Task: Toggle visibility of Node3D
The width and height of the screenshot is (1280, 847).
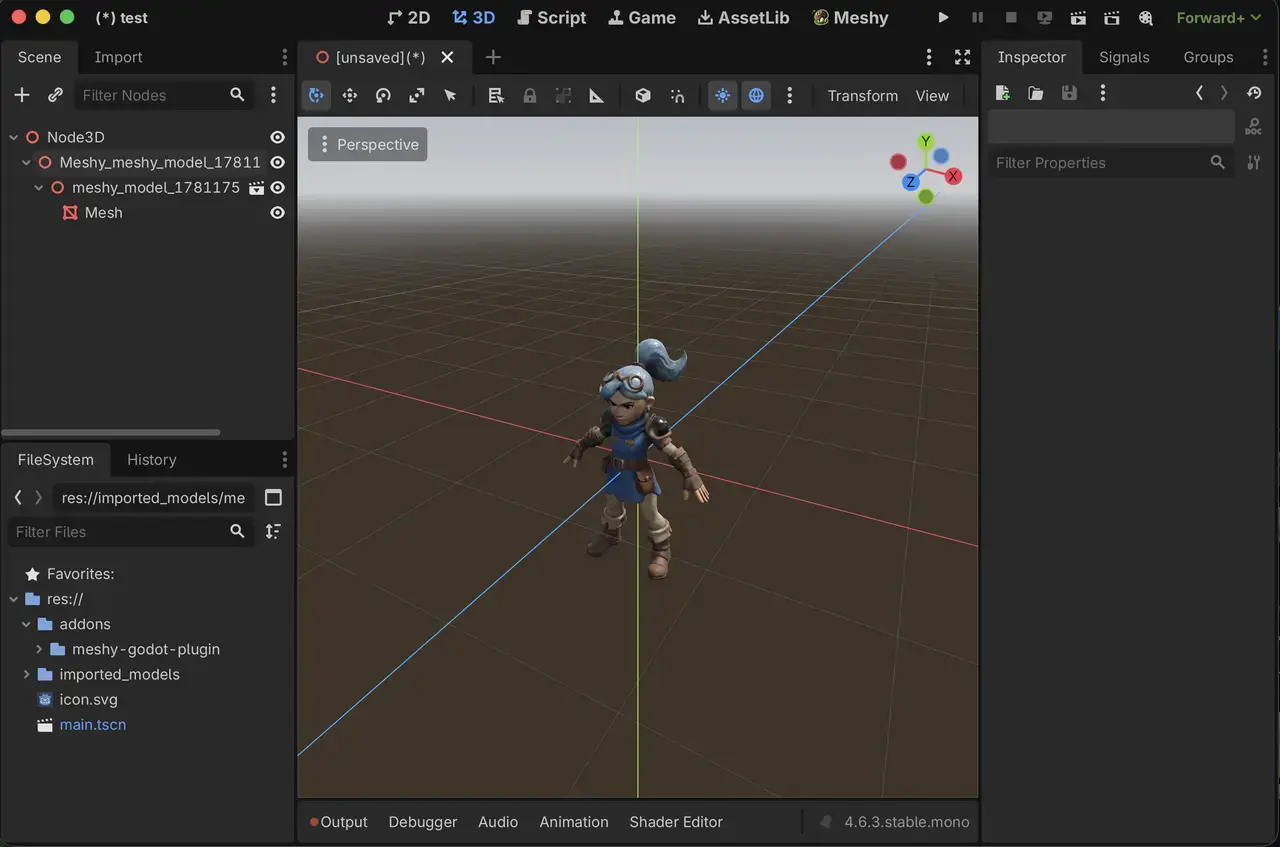Action: [278, 137]
